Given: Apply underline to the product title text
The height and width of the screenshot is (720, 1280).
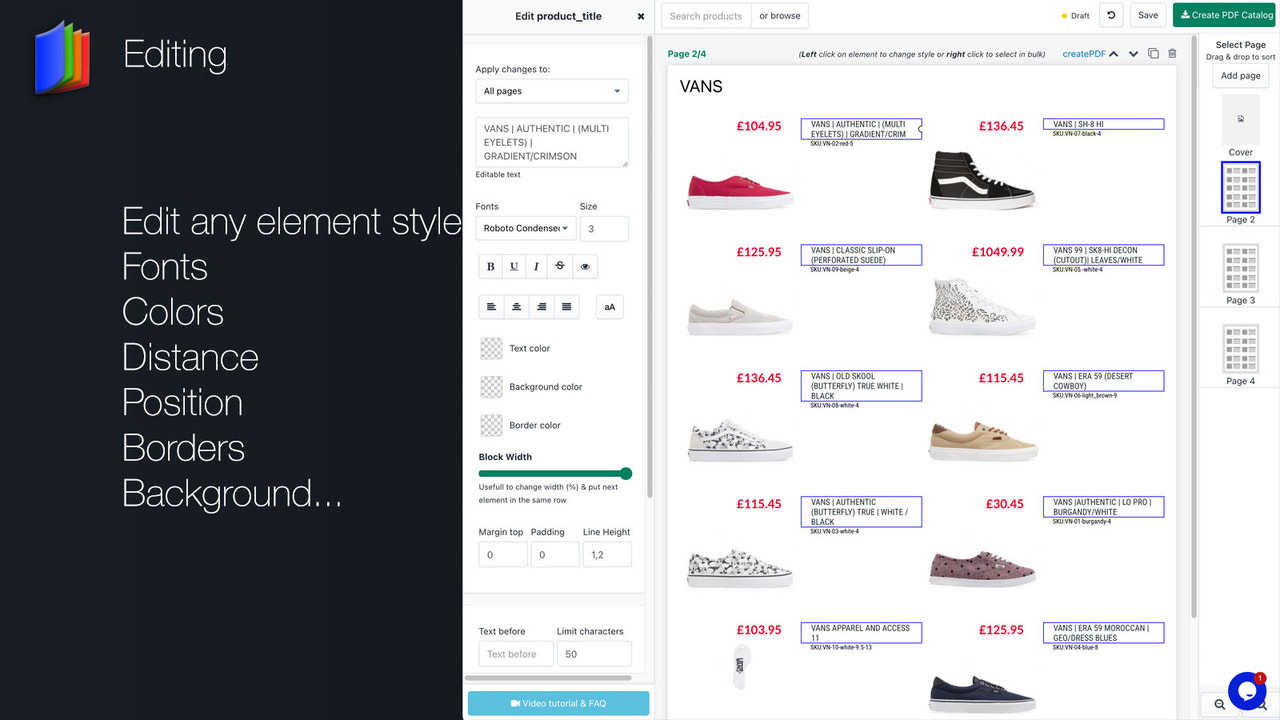Looking at the screenshot, I should pos(514,266).
